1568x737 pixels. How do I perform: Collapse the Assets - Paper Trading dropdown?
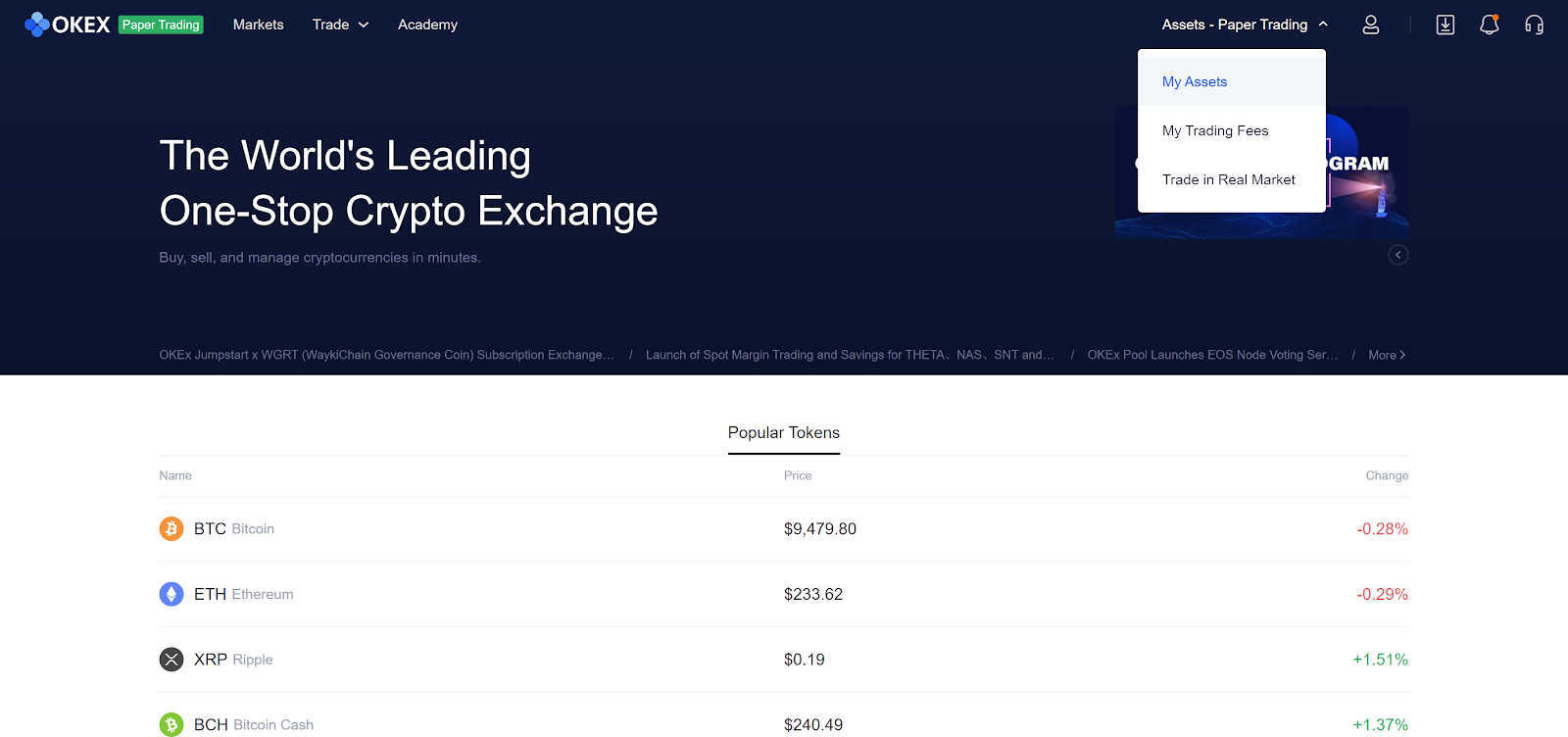[x=1245, y=25]
